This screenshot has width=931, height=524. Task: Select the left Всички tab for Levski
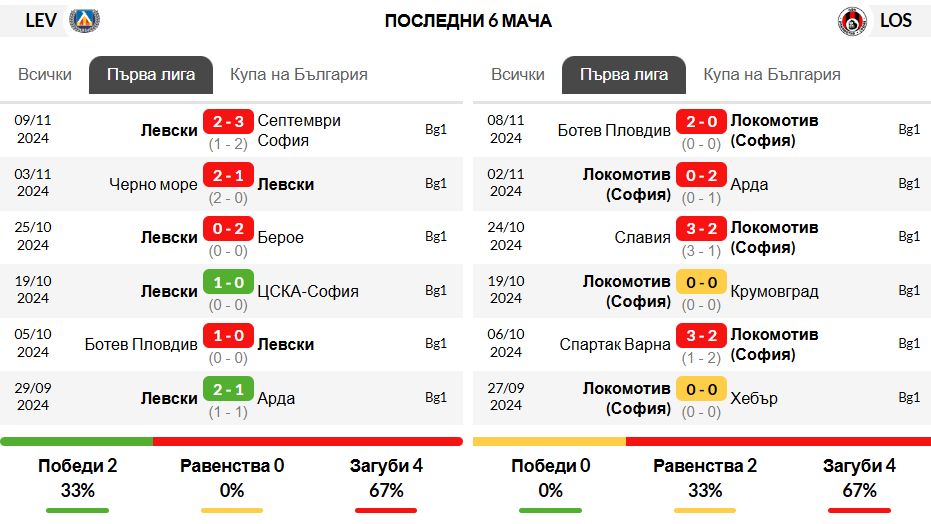(x=45, y=75)
